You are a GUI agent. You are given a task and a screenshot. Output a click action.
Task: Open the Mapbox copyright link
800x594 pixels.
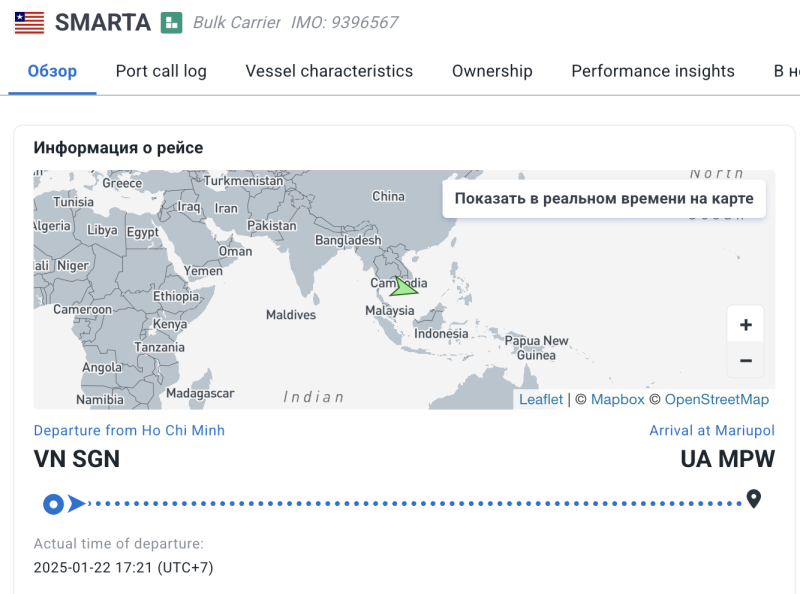611,398
